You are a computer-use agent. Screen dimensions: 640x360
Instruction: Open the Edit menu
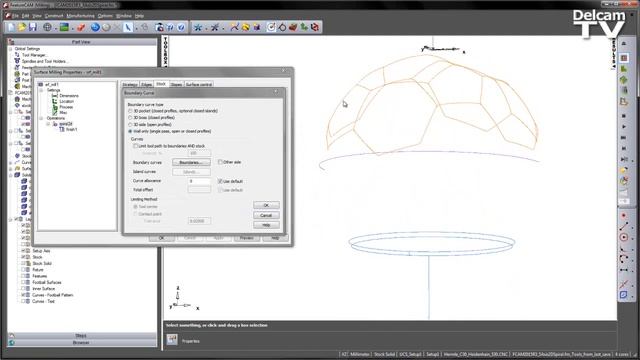coord(25,16)
